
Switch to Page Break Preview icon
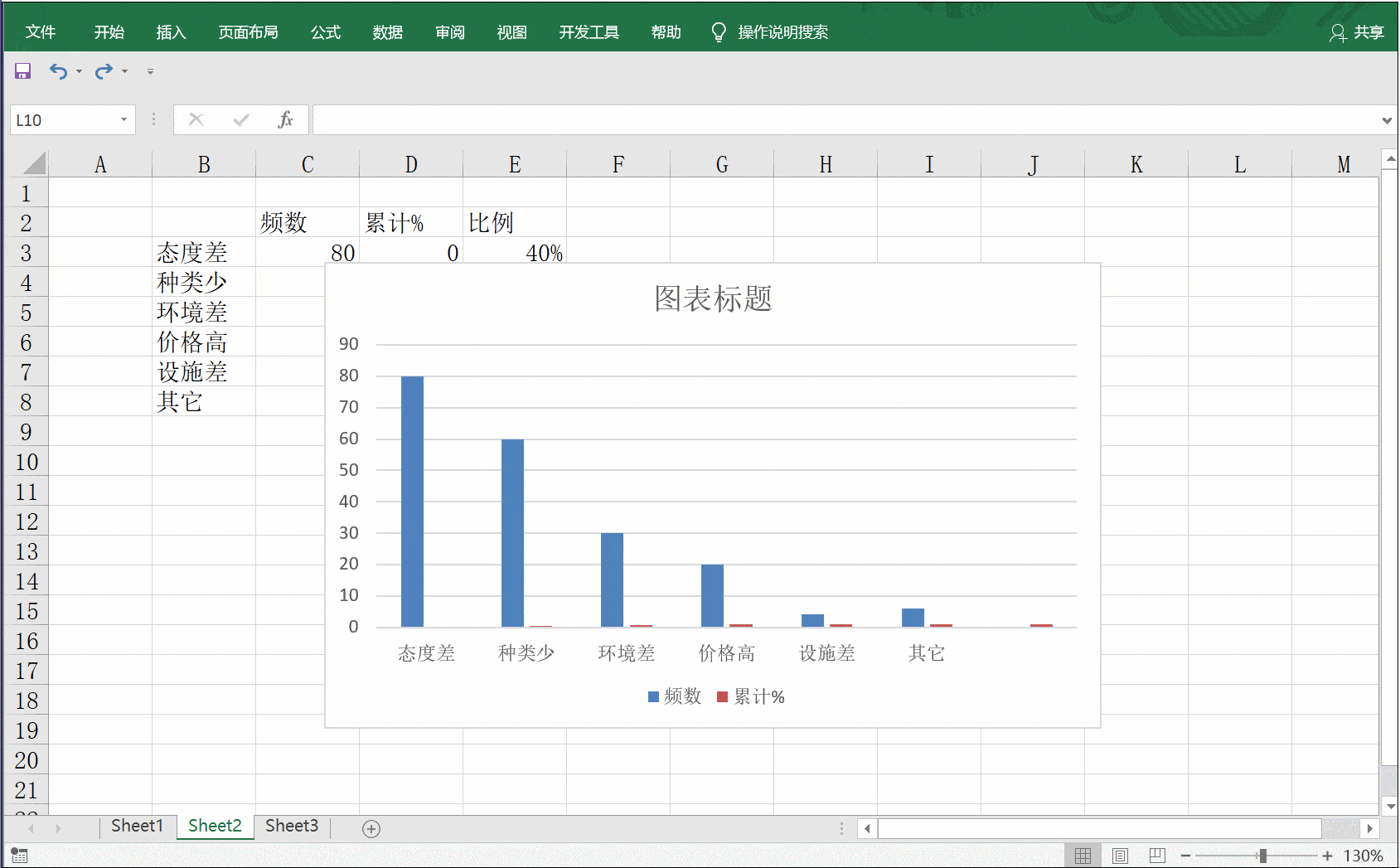pos(1157,856)
